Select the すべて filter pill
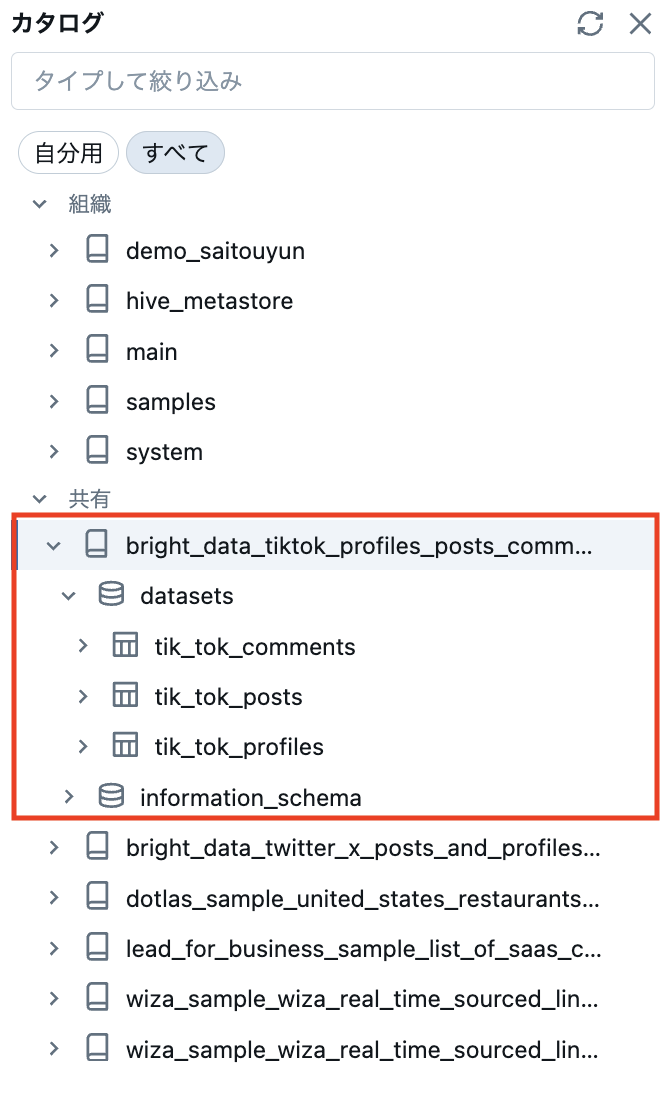 (175, 153)
